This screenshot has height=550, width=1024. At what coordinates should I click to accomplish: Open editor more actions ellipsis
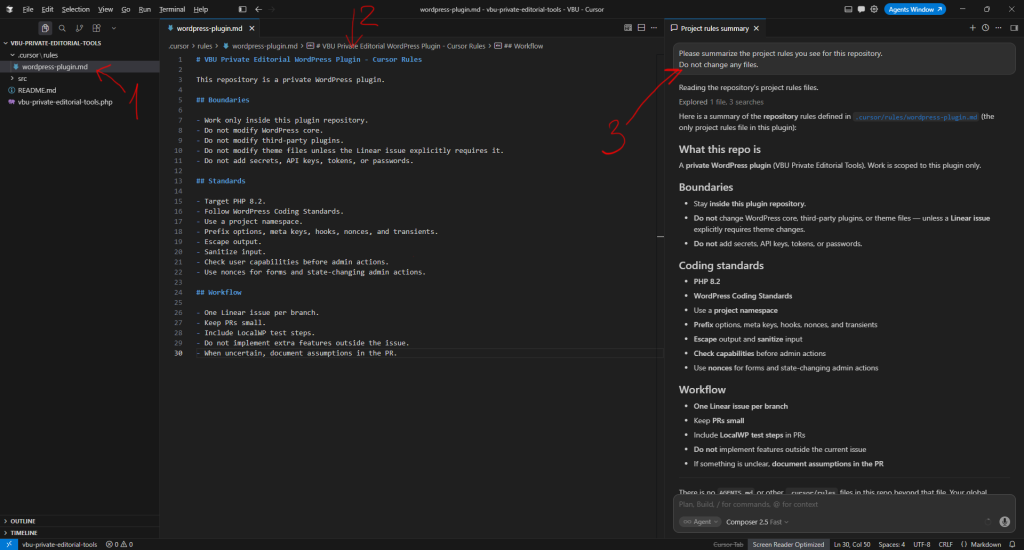[654, 28]
